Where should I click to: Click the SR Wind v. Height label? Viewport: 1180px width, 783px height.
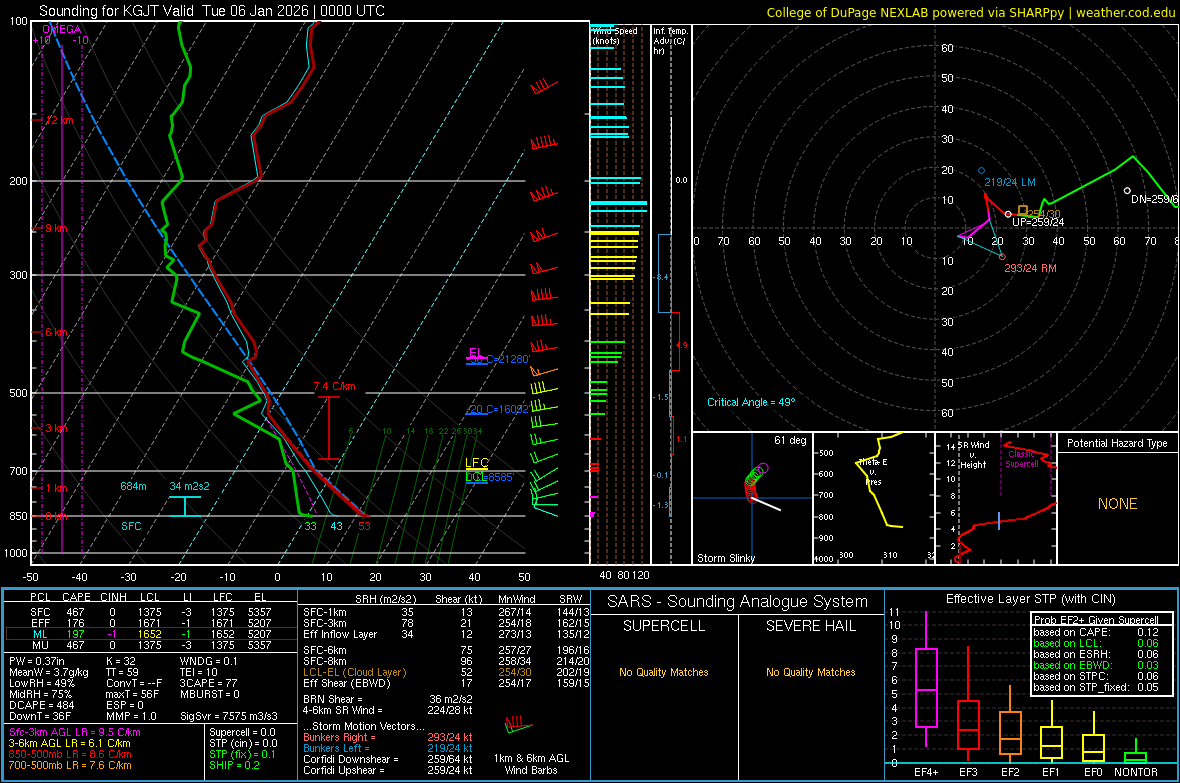[x=973, y=455]
